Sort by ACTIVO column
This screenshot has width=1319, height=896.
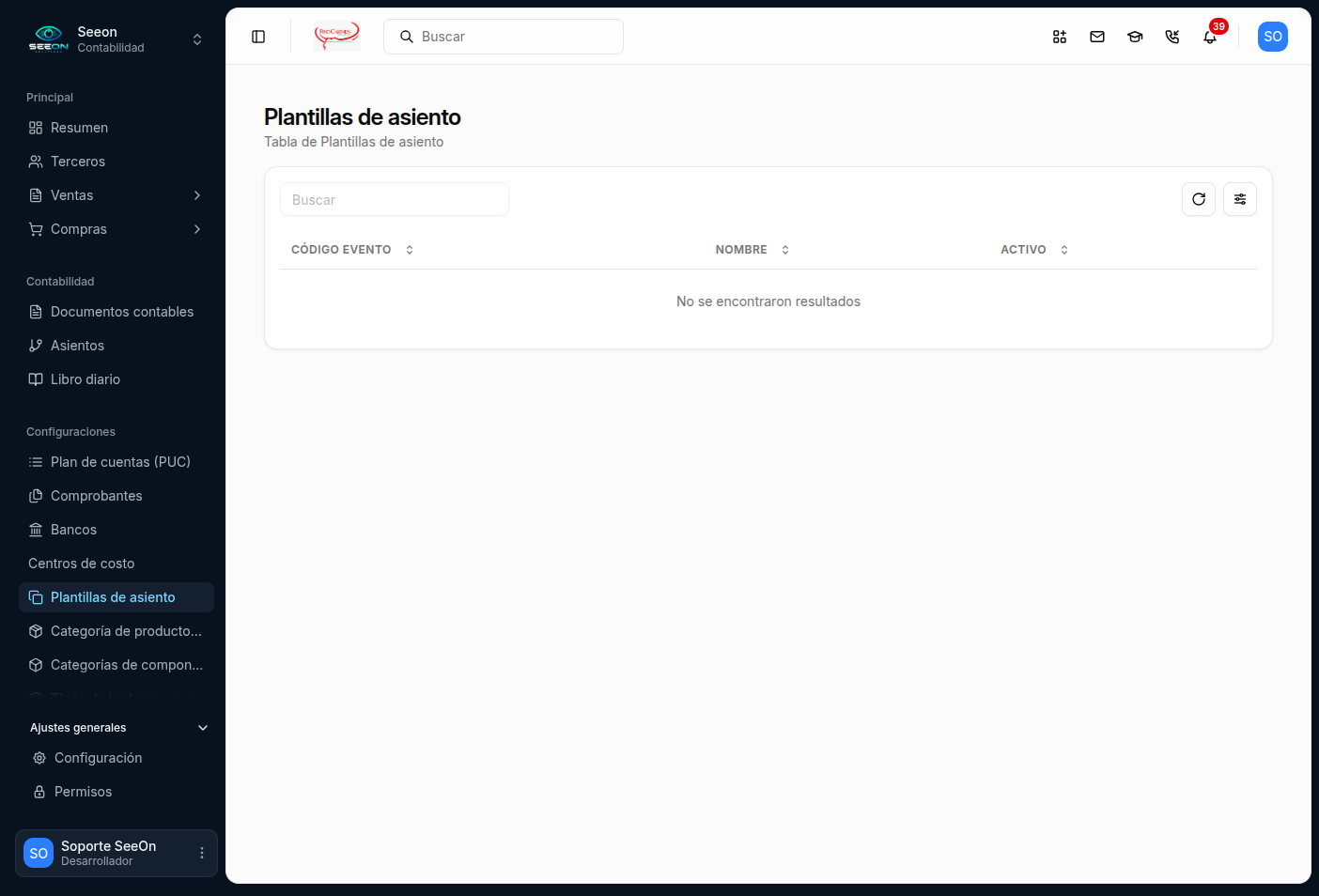pyautogui.click(x=1034, y=250)
